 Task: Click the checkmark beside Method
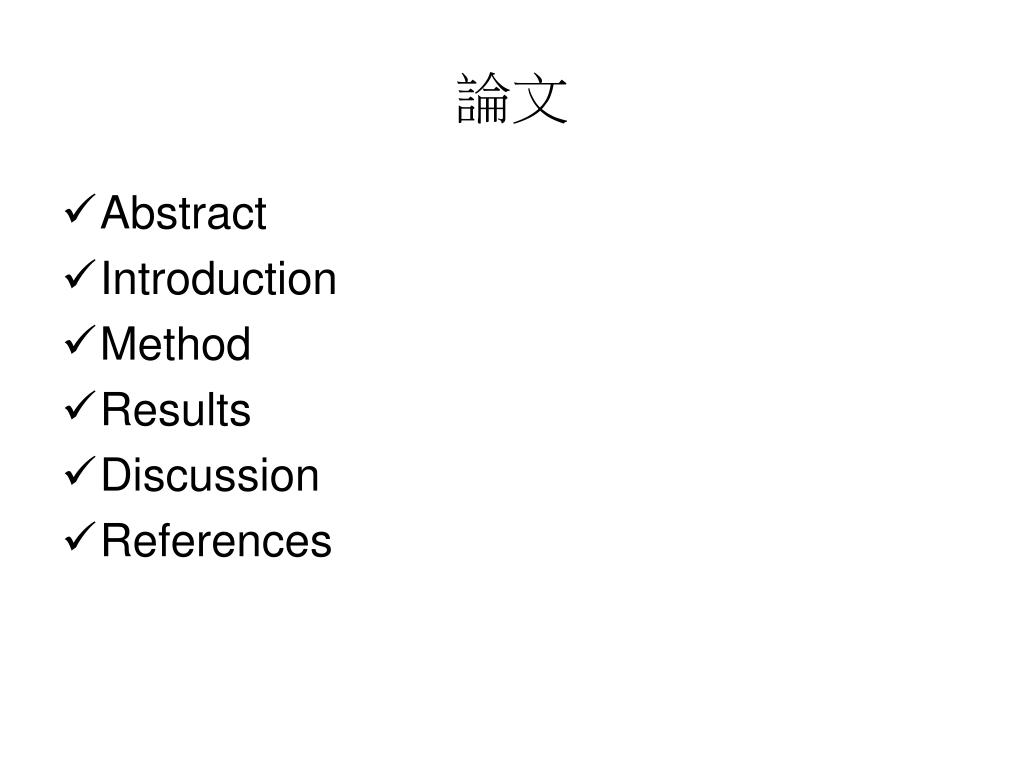80,340
